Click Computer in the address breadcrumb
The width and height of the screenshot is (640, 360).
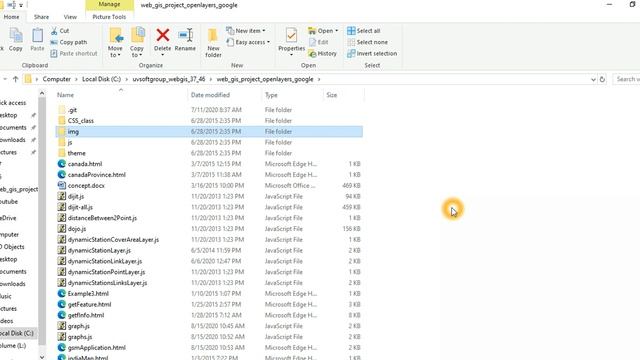[x=57, y=79]
